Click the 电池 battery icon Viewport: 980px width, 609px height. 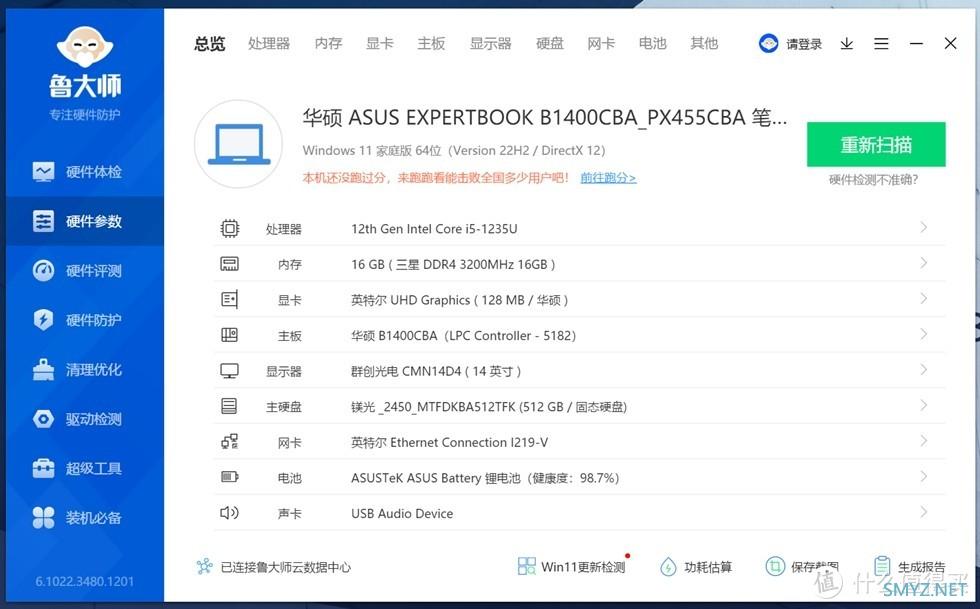(x=229, y=477)
